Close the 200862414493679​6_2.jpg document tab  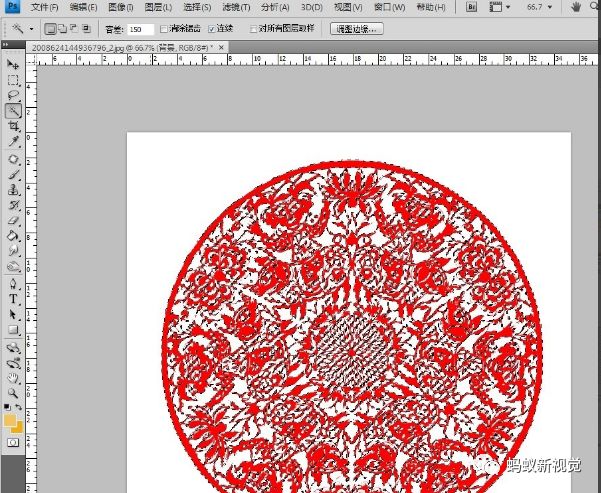coord(221,48)
